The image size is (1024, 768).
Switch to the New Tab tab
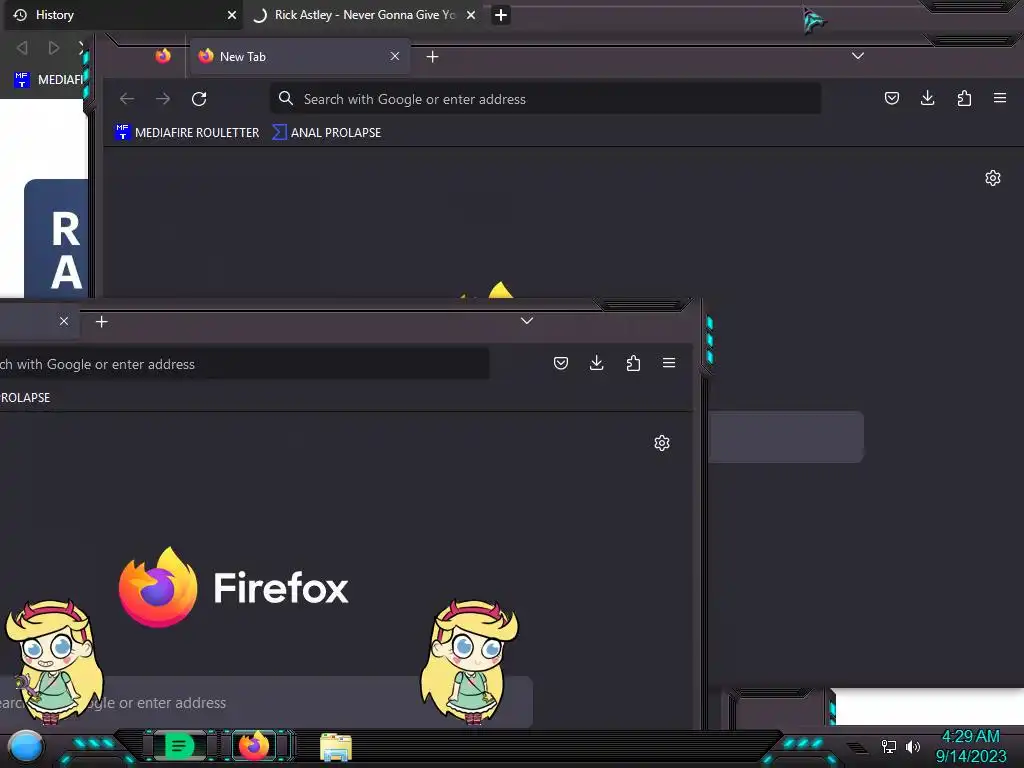click(x=300, y=56)
